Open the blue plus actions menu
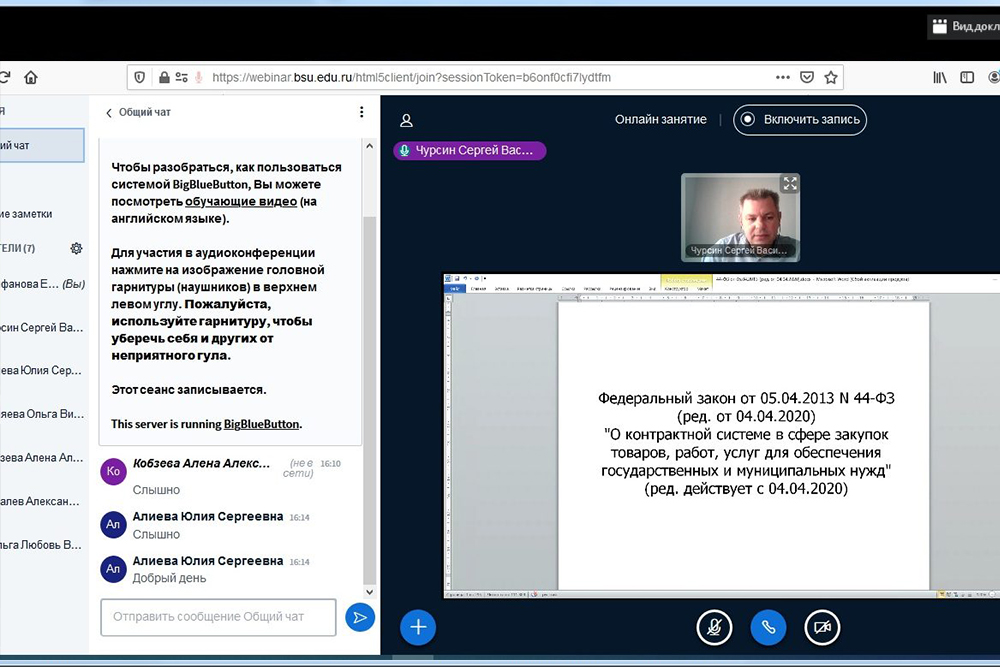This screenshot has width=1000, height=667. click(418, 627)
